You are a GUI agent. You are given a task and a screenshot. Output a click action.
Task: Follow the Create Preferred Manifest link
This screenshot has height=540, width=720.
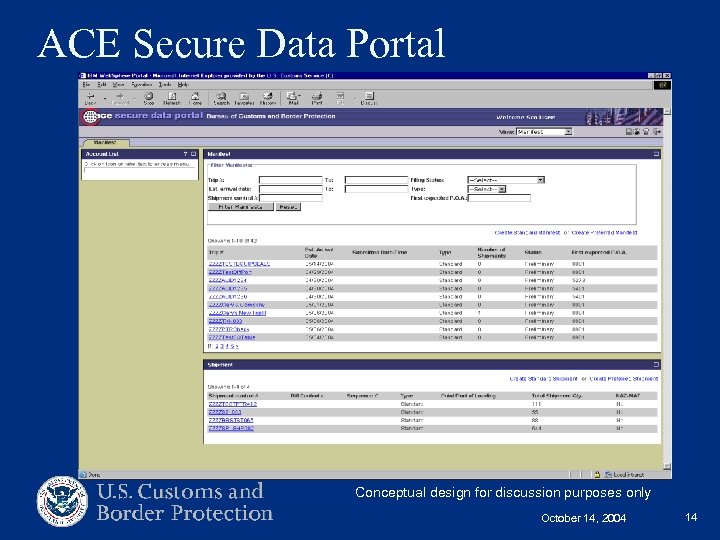(604, 233)
